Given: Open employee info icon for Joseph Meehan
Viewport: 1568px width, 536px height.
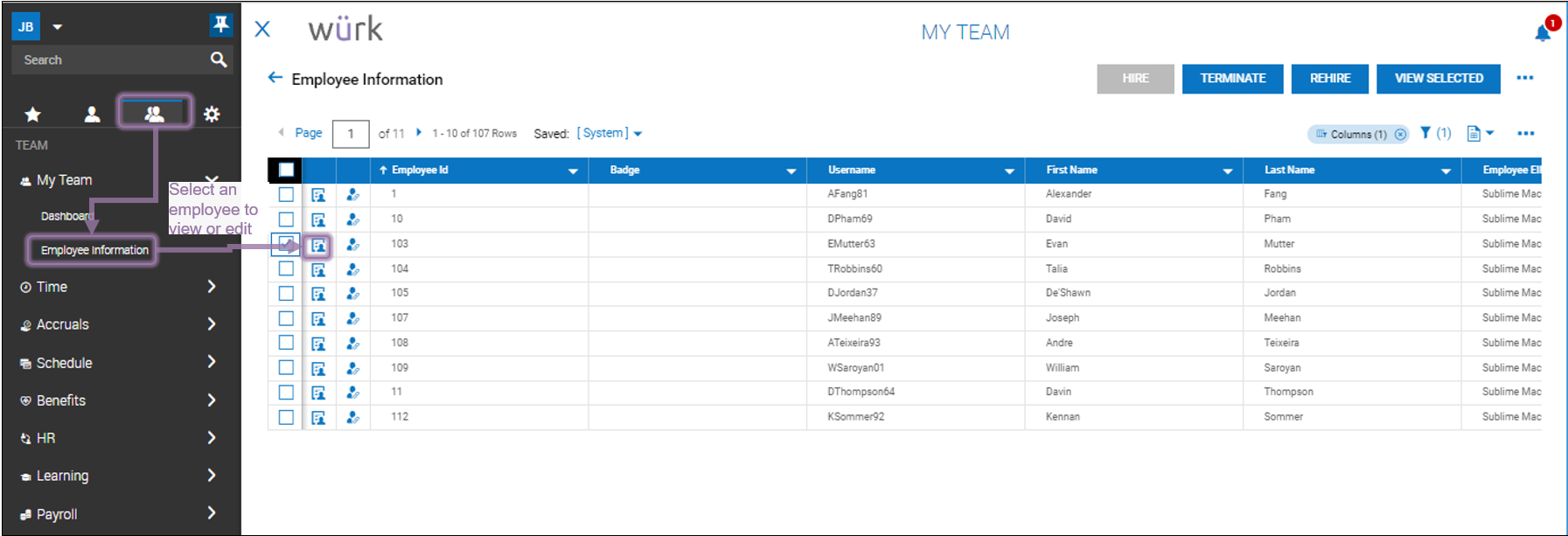Looking at the screenshot, I should point(318,318).
